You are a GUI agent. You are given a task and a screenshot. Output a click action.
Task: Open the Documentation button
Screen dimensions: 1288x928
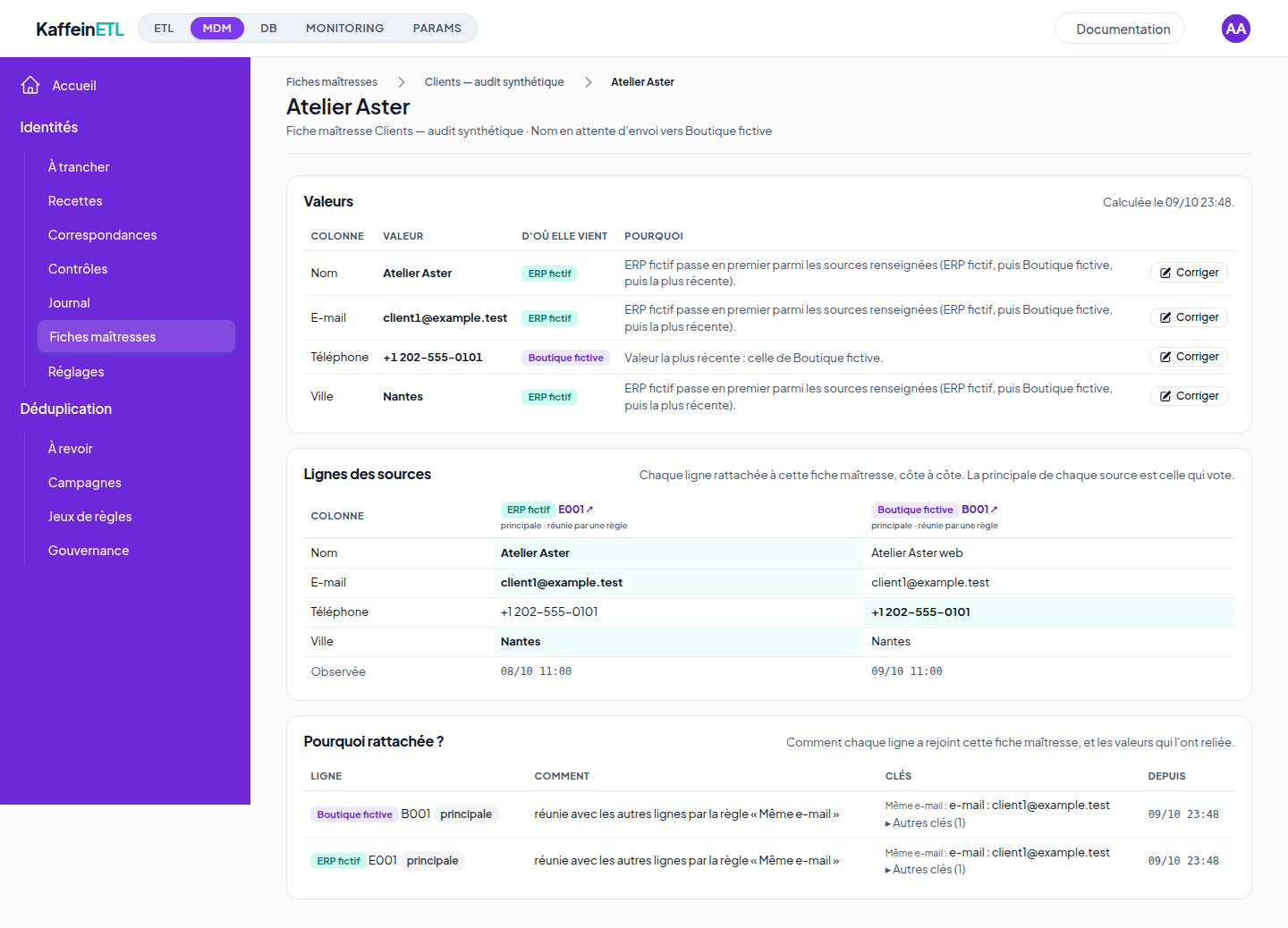point(1120,29)
